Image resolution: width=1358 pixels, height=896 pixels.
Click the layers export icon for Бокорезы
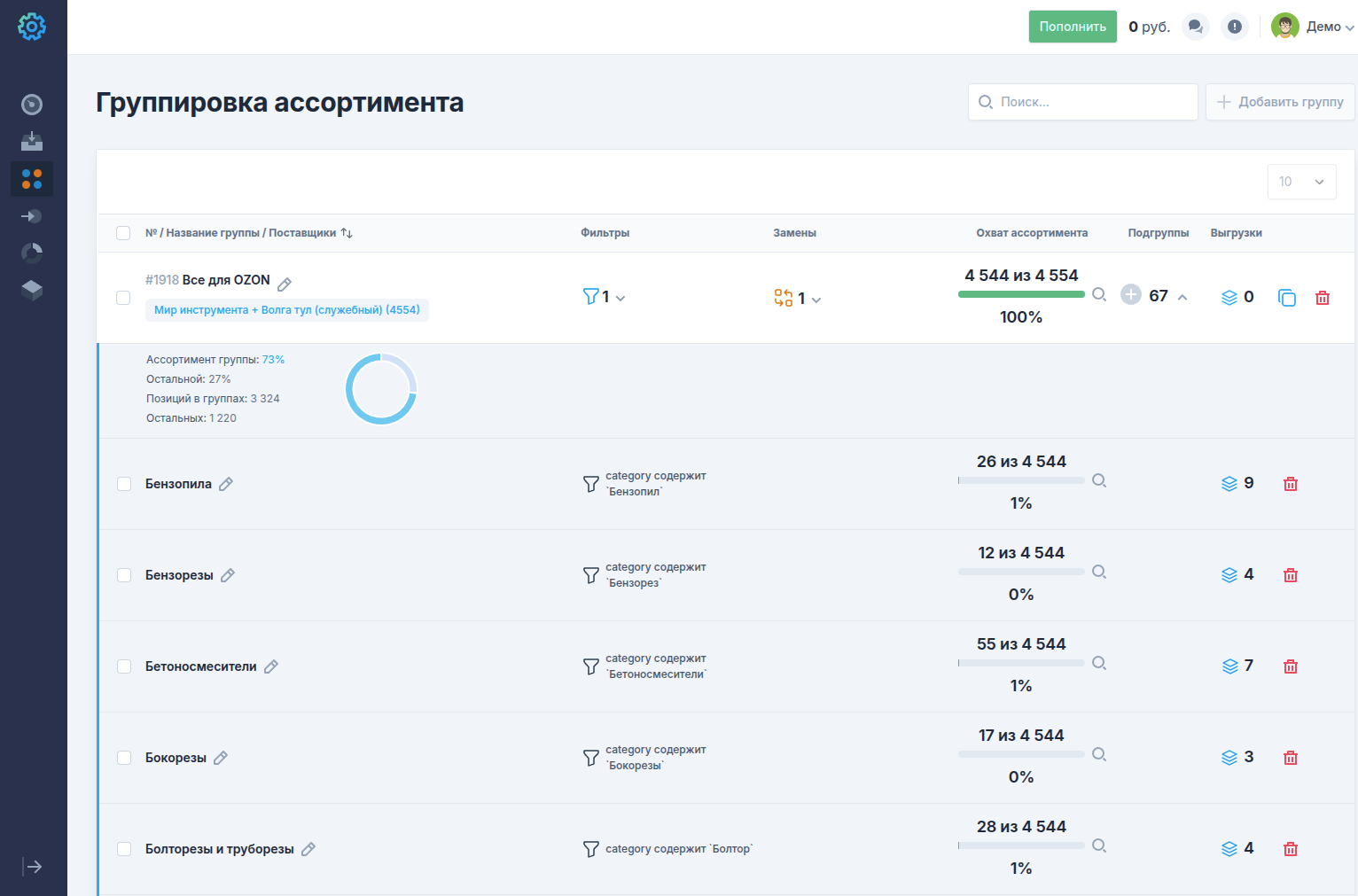[1229, 758]
